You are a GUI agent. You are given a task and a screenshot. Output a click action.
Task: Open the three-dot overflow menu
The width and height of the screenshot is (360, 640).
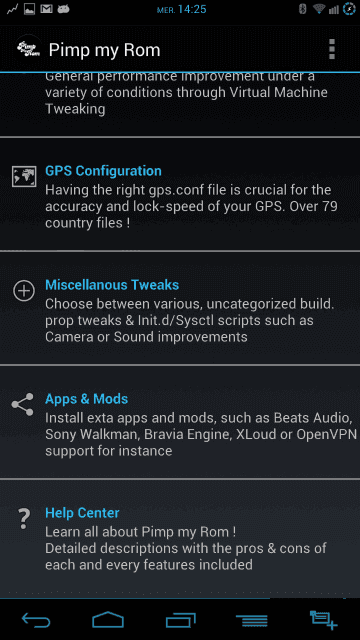(331, 49)
